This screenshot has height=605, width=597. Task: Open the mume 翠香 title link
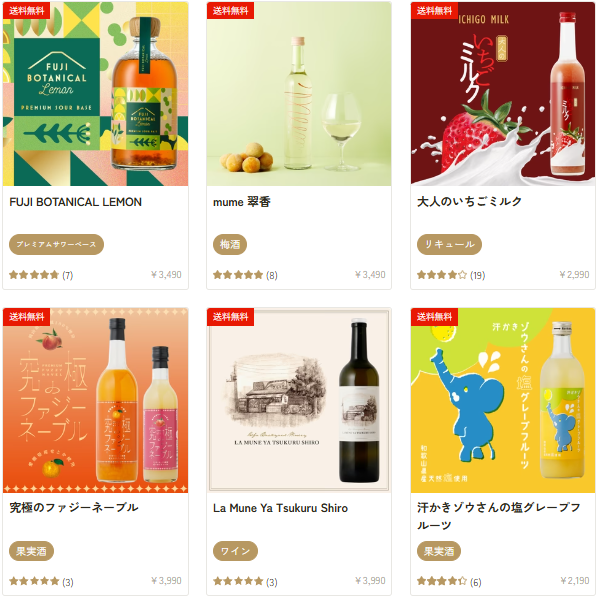[242, 202]
